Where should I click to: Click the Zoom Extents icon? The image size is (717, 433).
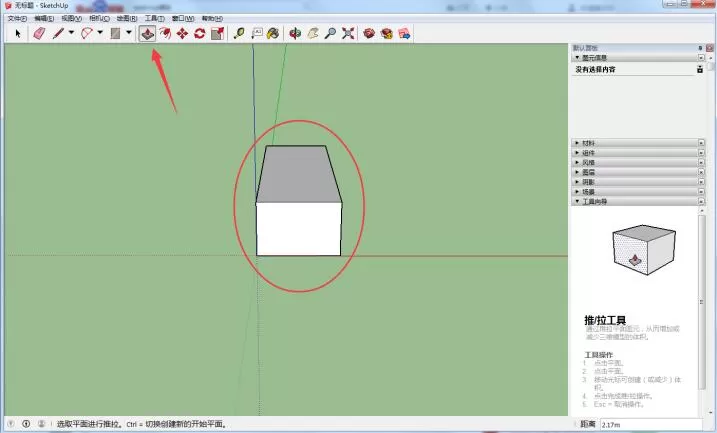pyautogui.click(x=348, y=33)
